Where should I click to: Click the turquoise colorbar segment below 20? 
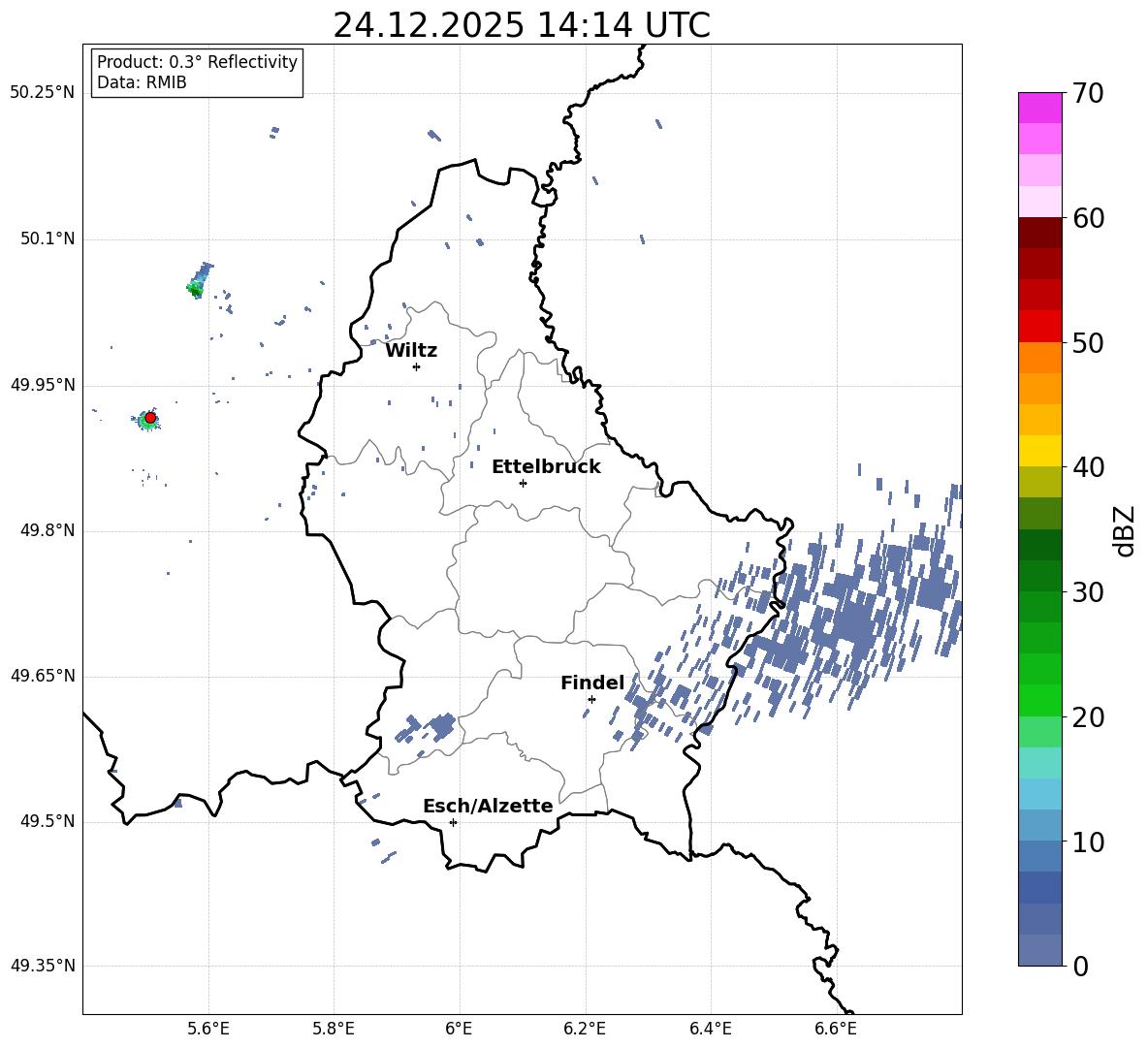point(1039,763)
